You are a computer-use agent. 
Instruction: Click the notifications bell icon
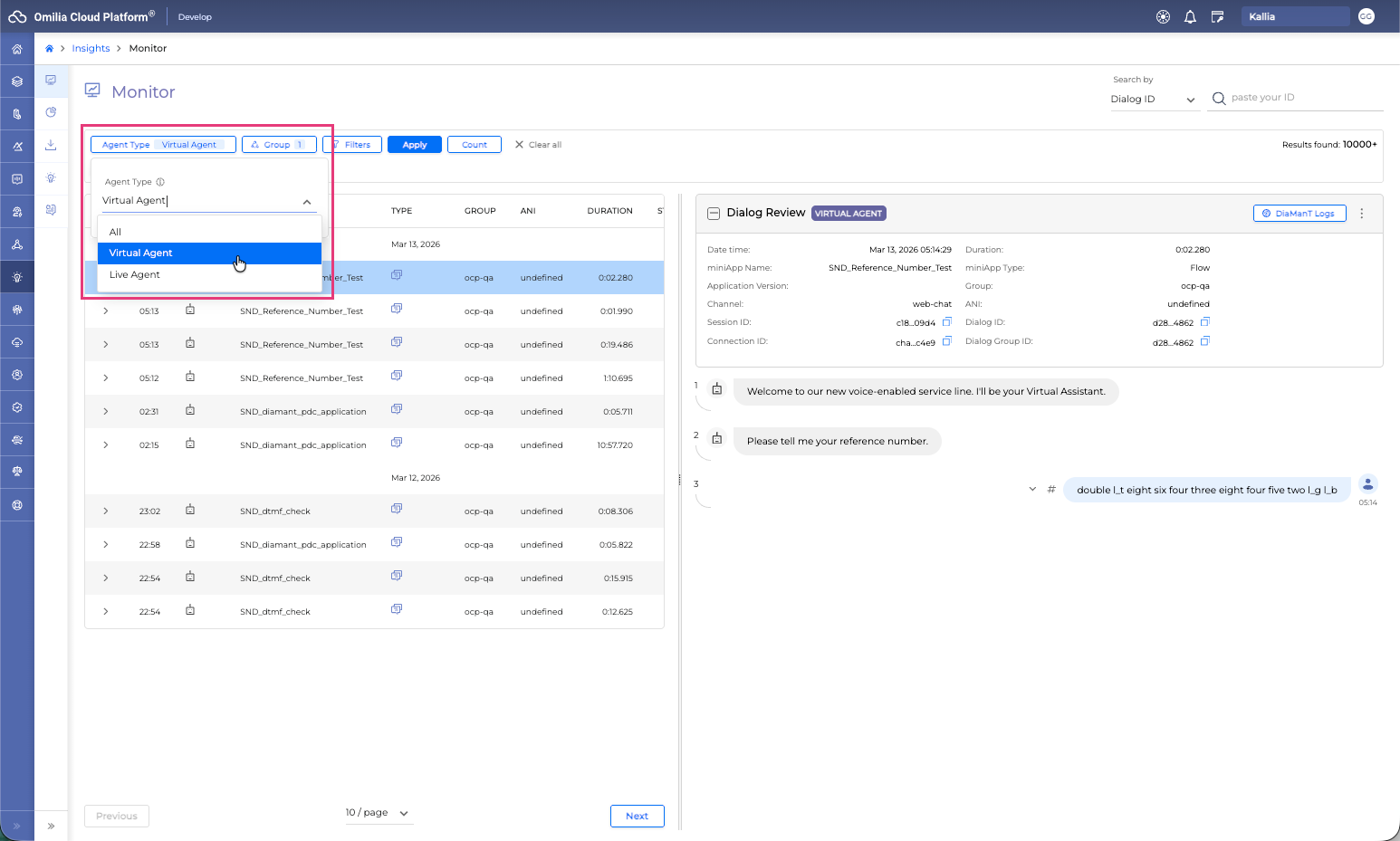click(1190, 17)
